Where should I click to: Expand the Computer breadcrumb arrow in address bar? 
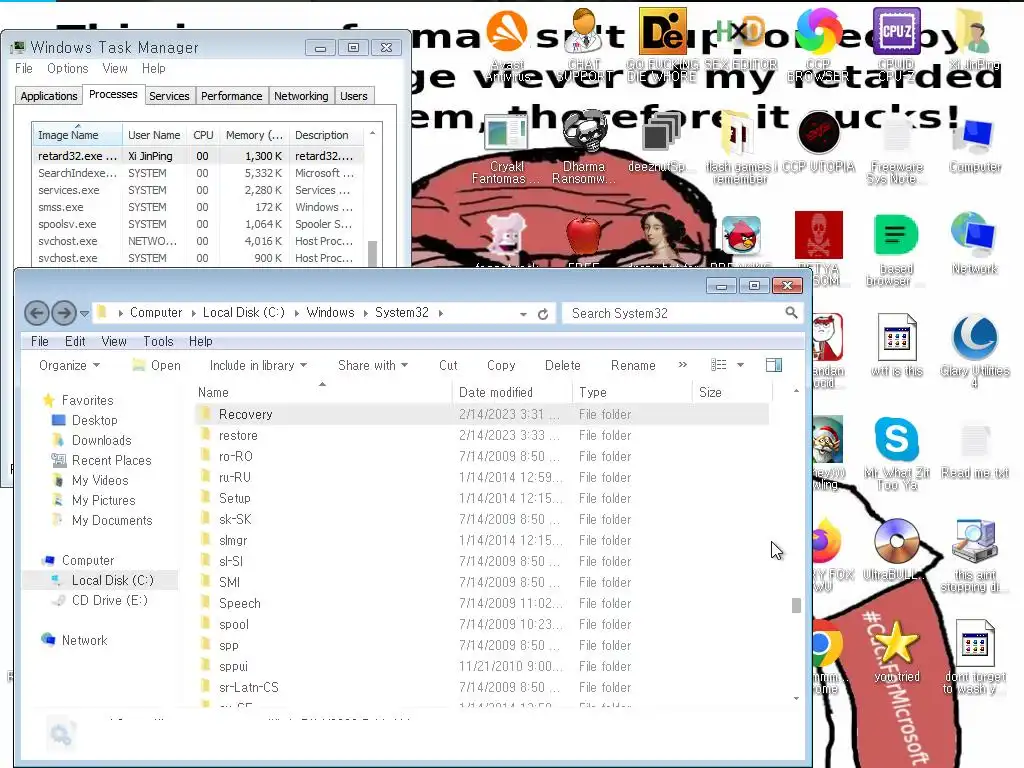pyautogui.click(x=193, y=313)
